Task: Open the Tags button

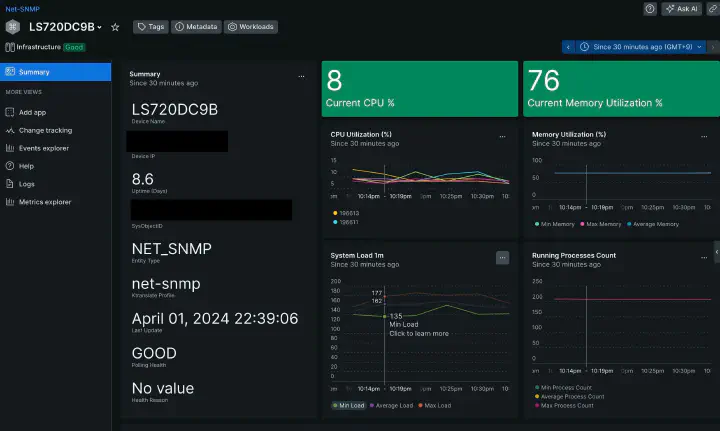Action: coord(151,27)
